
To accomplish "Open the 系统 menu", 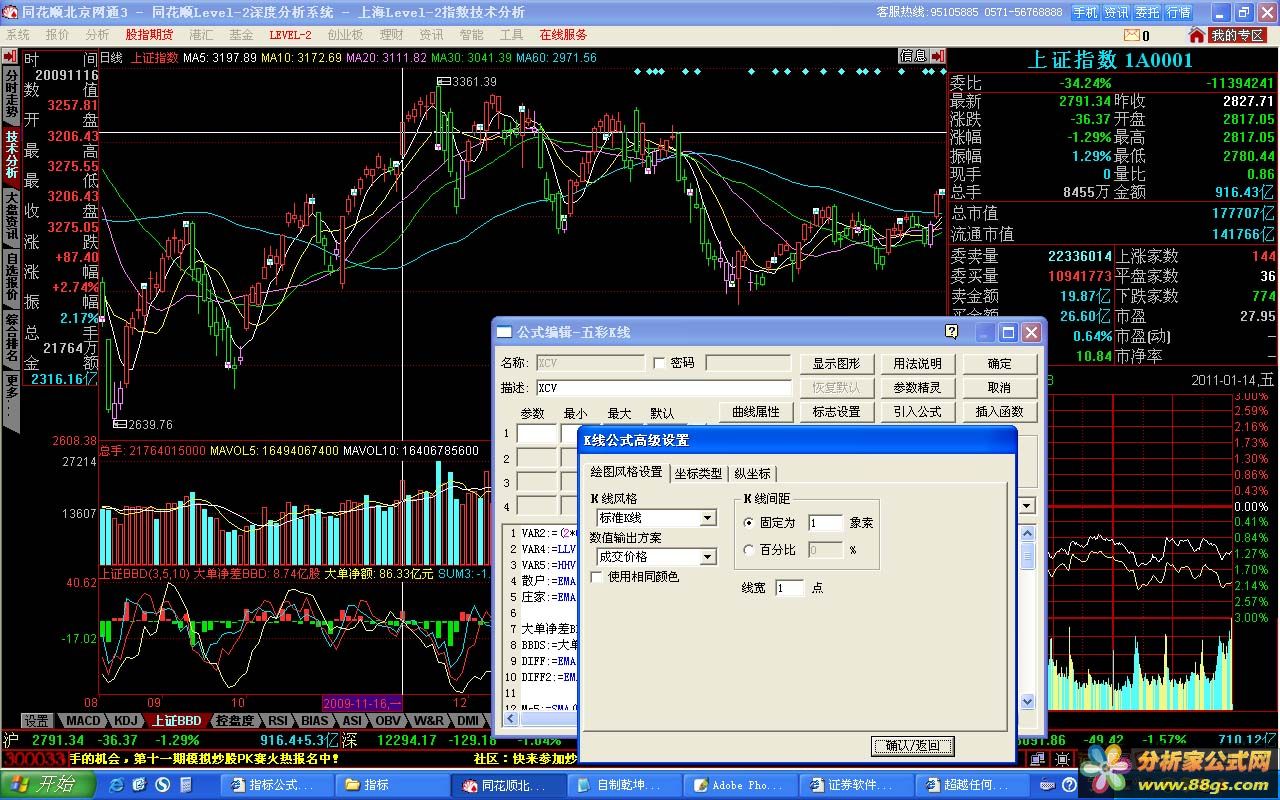I will point(18,35).
